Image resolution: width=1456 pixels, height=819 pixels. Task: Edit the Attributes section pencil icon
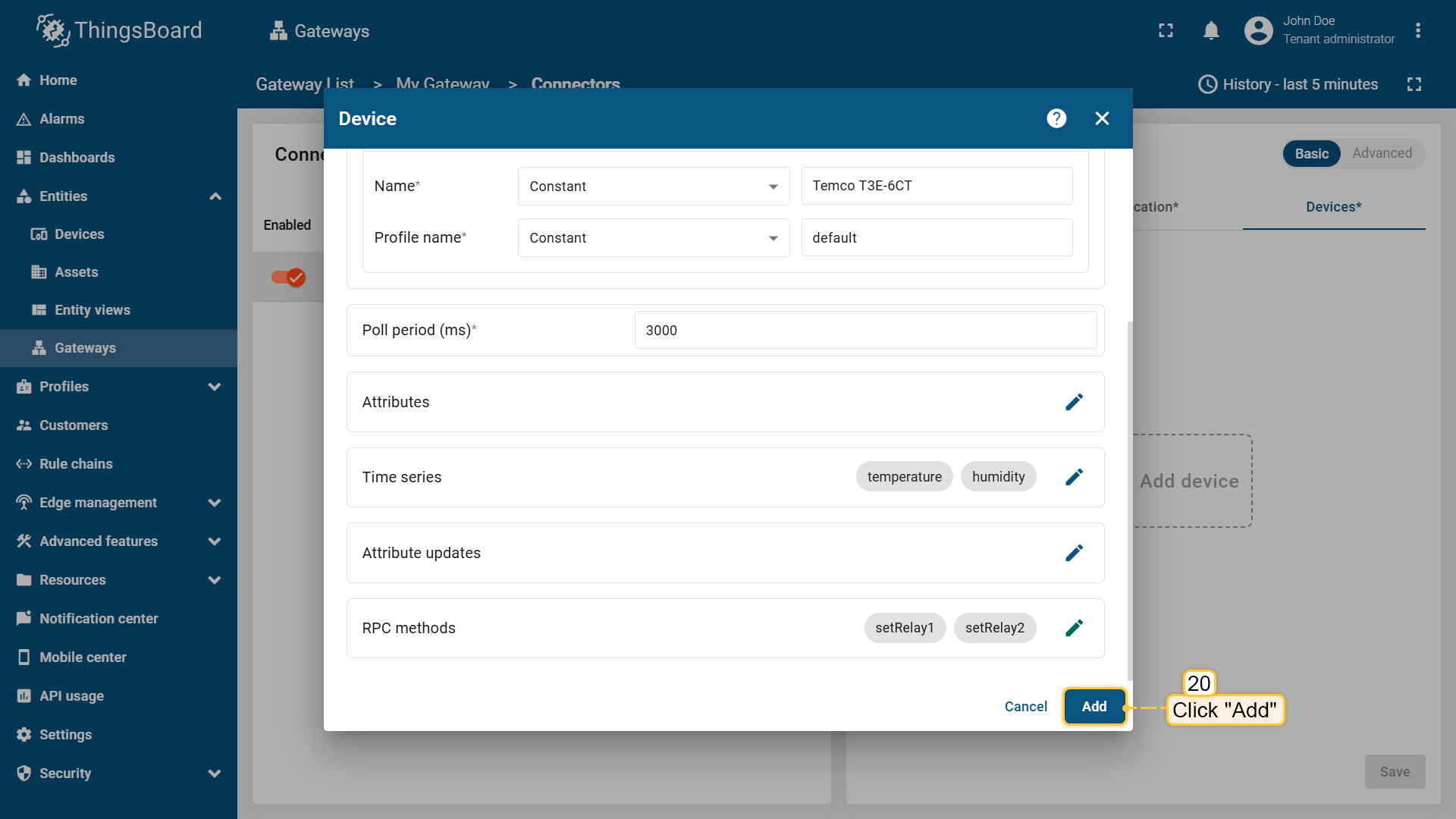pyautogui.click(x=1074, y=402)
